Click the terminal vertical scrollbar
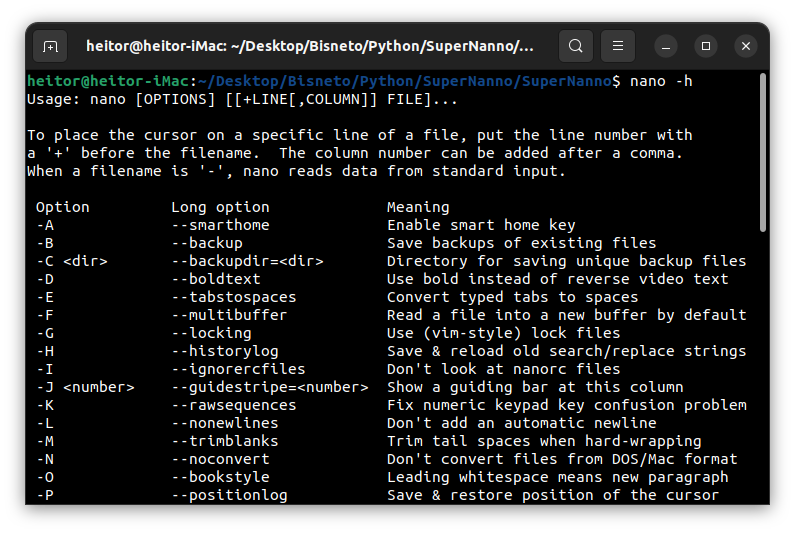The image size is (795, 533). click(763, 152)
